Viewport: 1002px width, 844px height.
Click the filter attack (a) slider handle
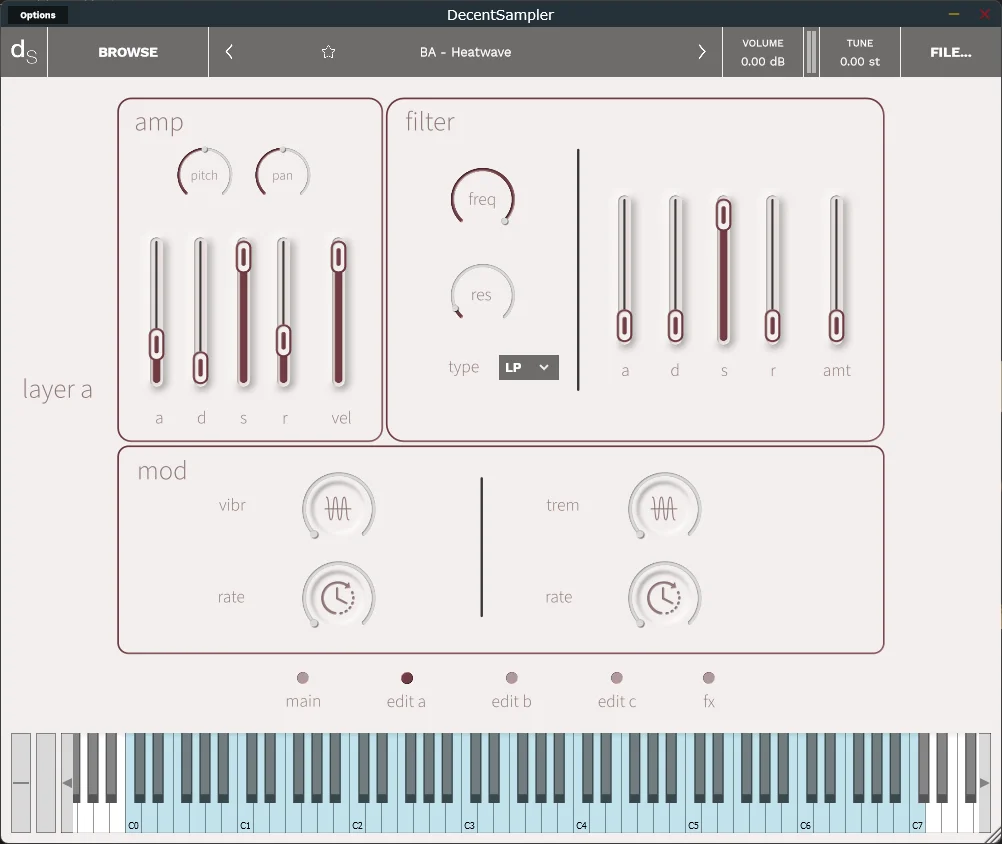click(x=625, y=326)
